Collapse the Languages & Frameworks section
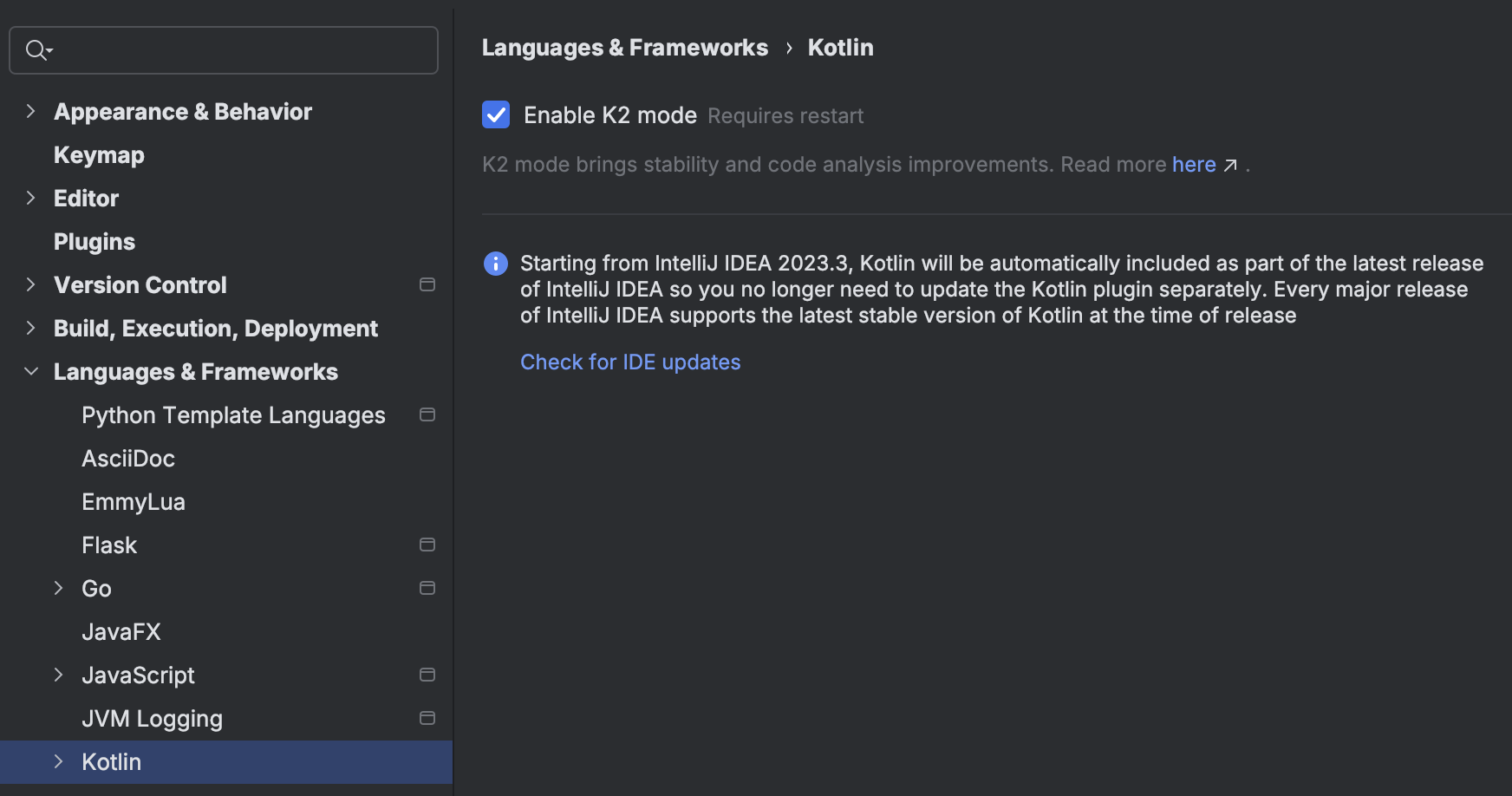 pyautogui.click(x=31, y=371)
